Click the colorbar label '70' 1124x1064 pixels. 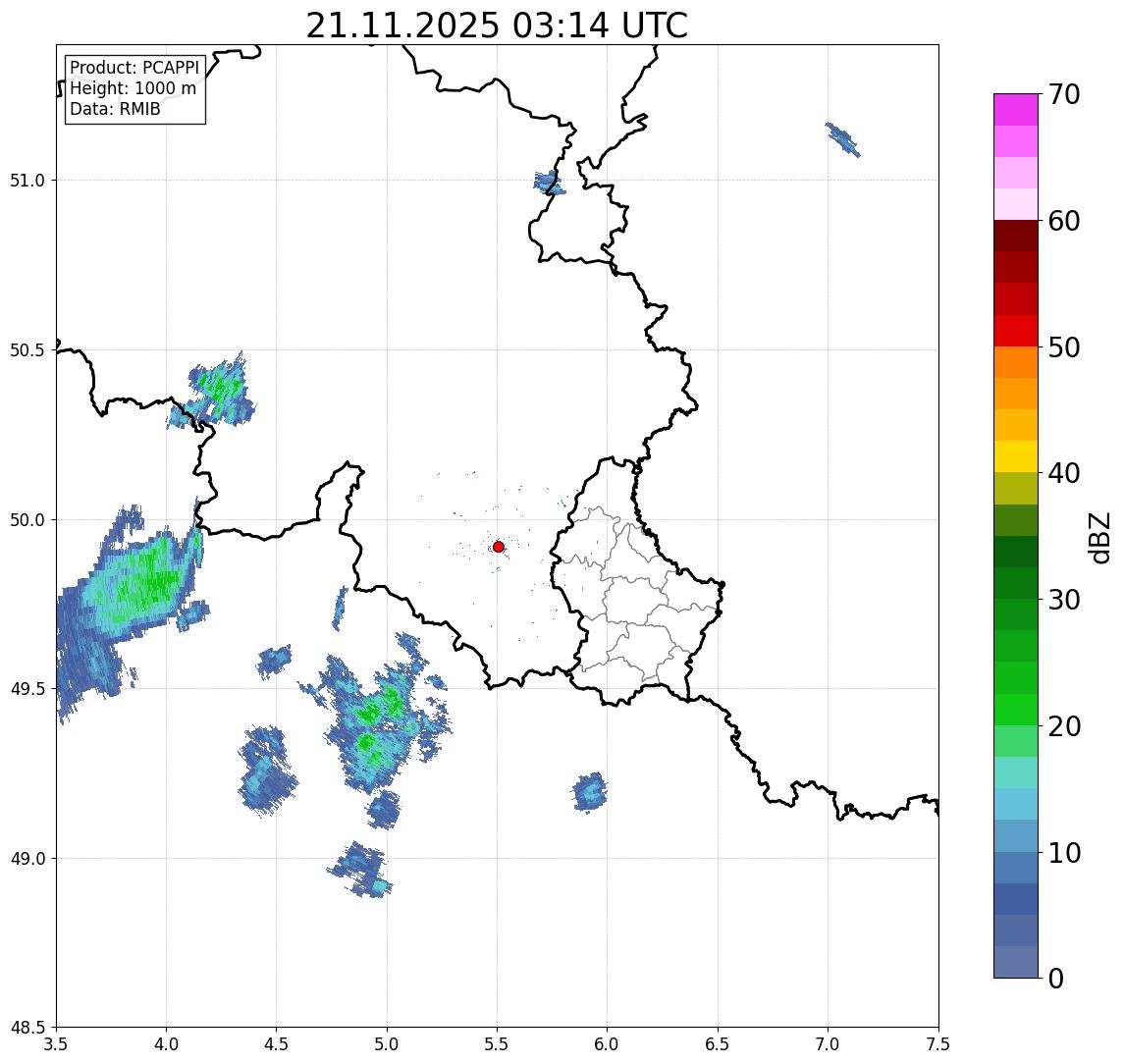click(x=1064, y=94)
